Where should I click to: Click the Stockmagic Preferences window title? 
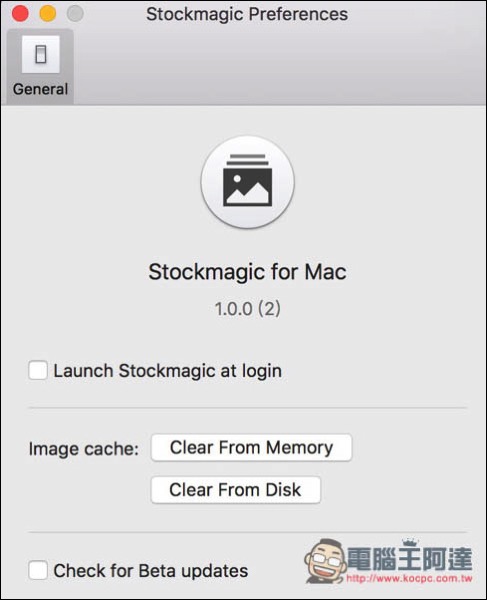click(247, 14)
